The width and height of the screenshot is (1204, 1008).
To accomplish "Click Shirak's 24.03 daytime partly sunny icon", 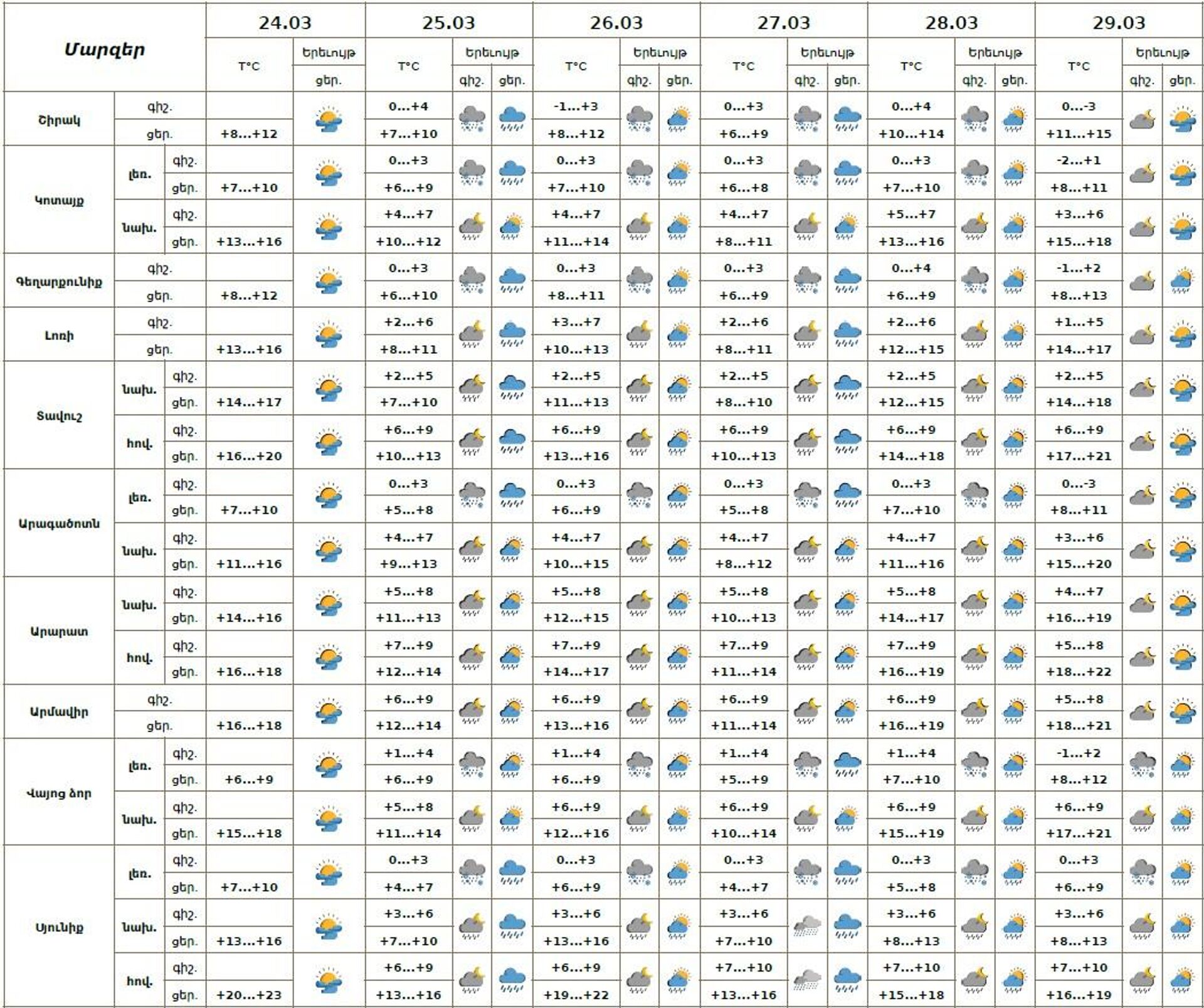I will [329, 119].
